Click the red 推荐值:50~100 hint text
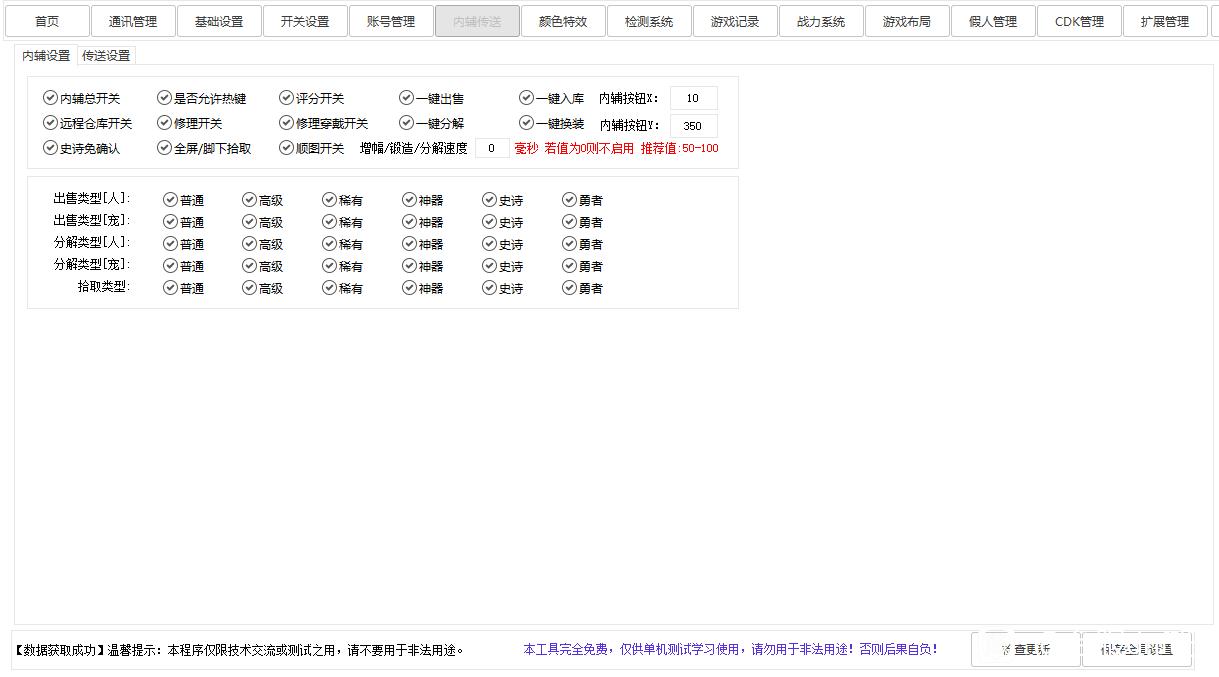 680,148
